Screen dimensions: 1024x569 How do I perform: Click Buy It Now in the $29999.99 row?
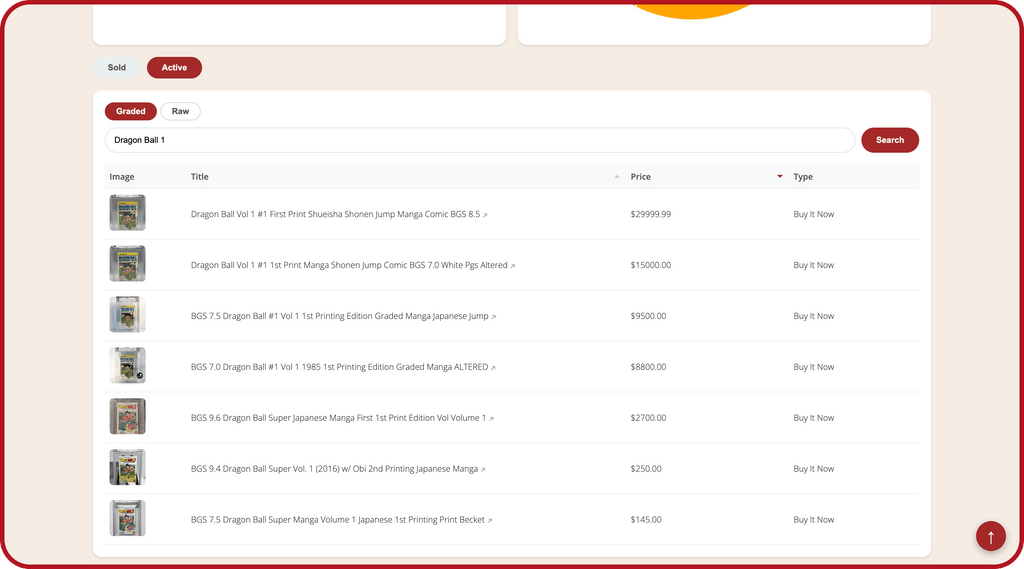coord(814,214)
